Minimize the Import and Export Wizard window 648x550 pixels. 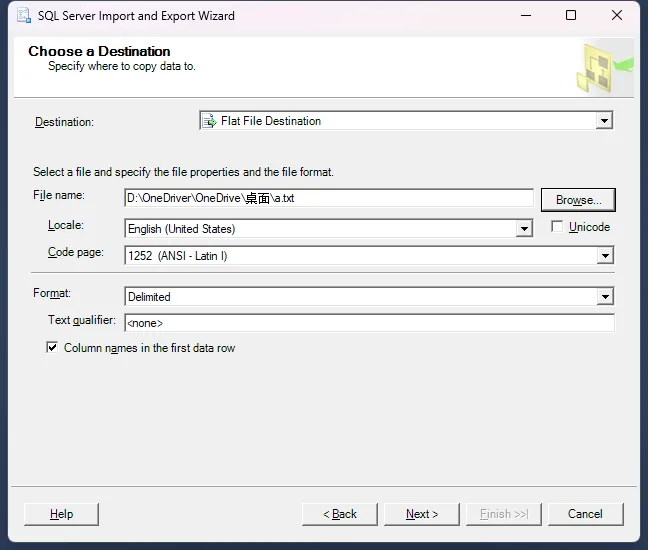click(x=526, y=16)
